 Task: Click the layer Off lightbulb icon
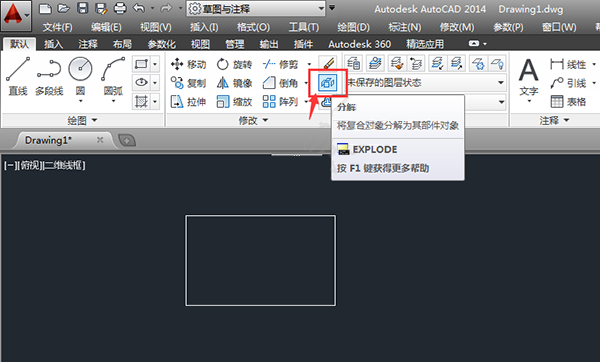(497, 64)
